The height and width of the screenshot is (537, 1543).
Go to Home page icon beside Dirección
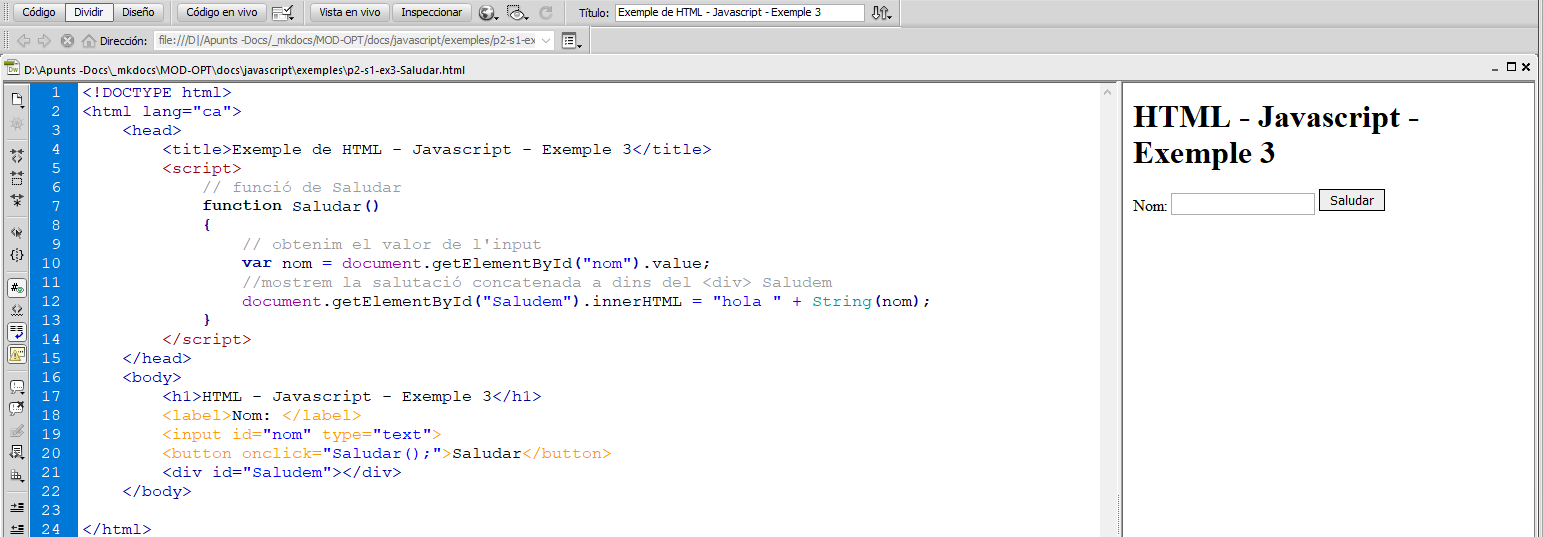(x=88, y=41)
